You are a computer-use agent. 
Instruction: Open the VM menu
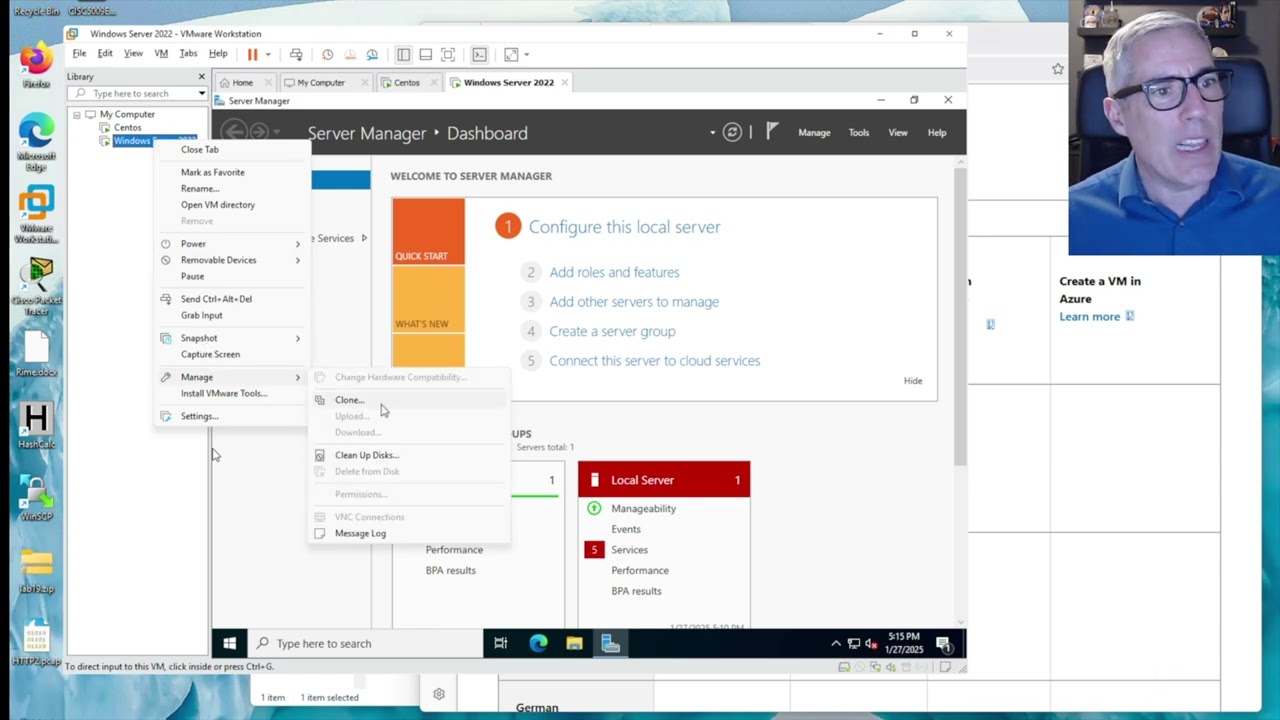tap(161, 54)
